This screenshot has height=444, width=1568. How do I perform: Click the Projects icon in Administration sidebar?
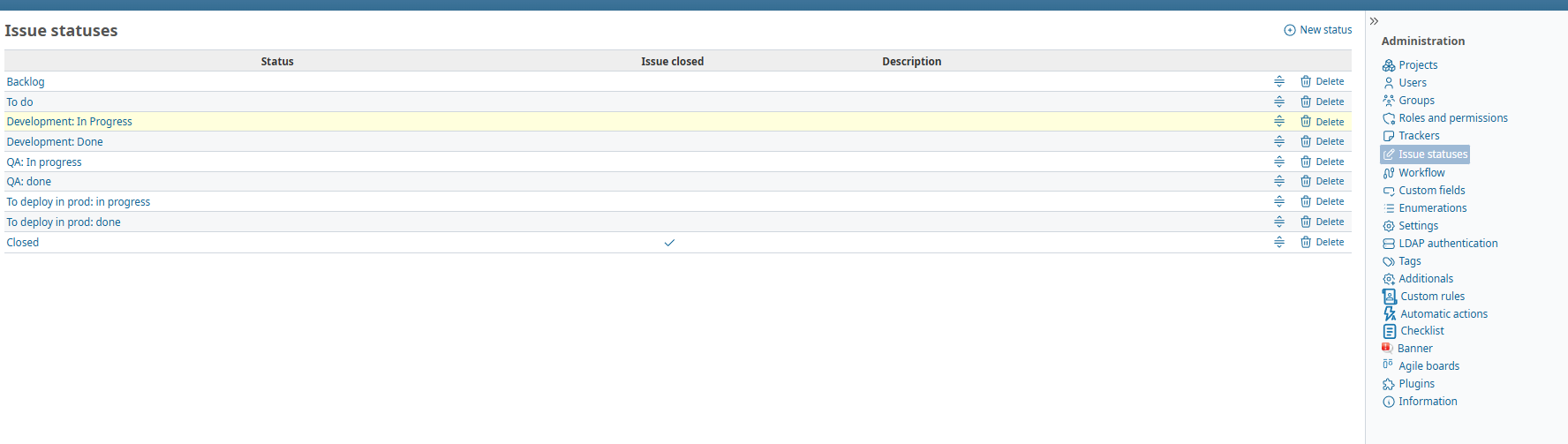[x=1389, y=65]
